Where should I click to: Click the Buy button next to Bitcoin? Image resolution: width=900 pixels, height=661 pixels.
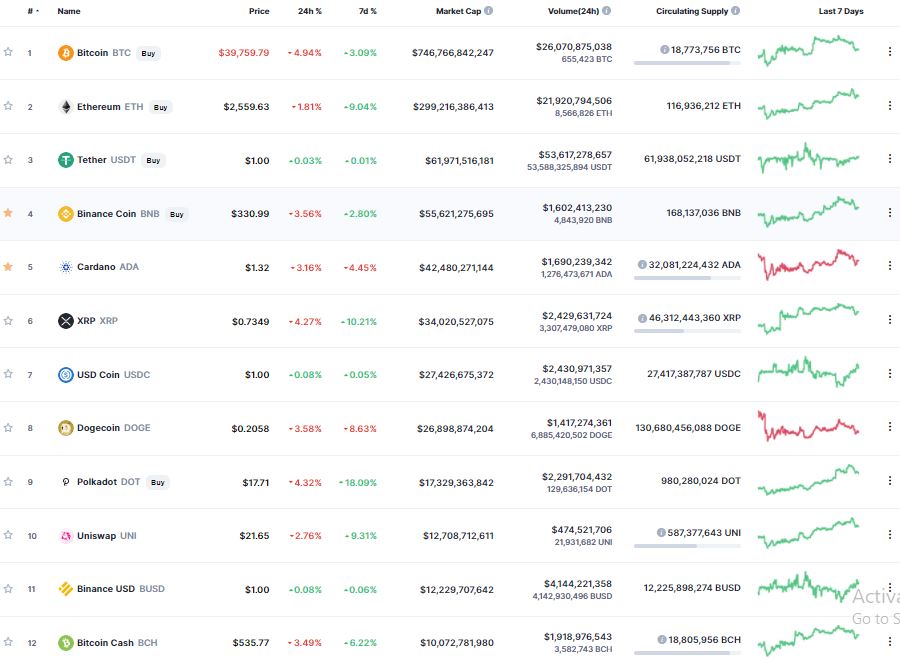pos(148,53)
